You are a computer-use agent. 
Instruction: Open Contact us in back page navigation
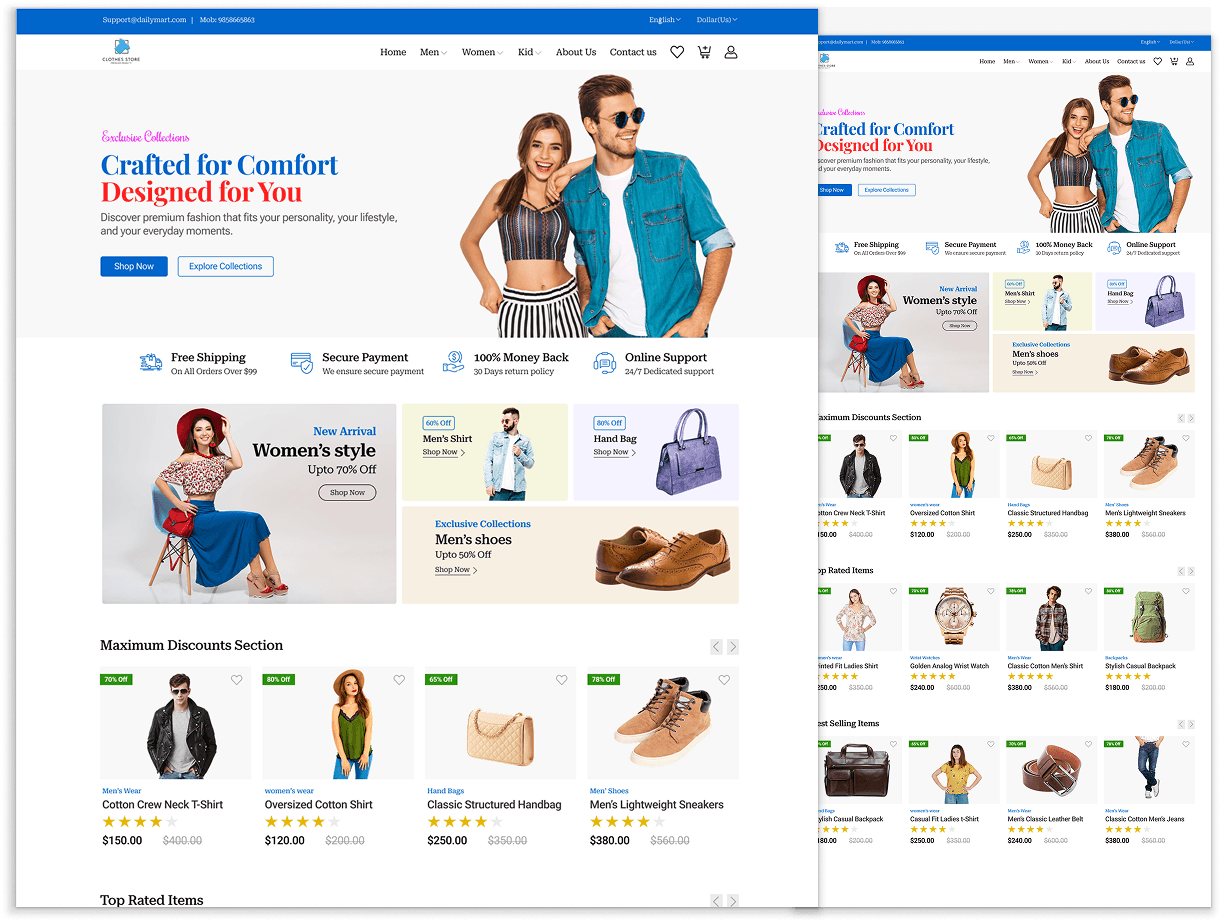1131,61
